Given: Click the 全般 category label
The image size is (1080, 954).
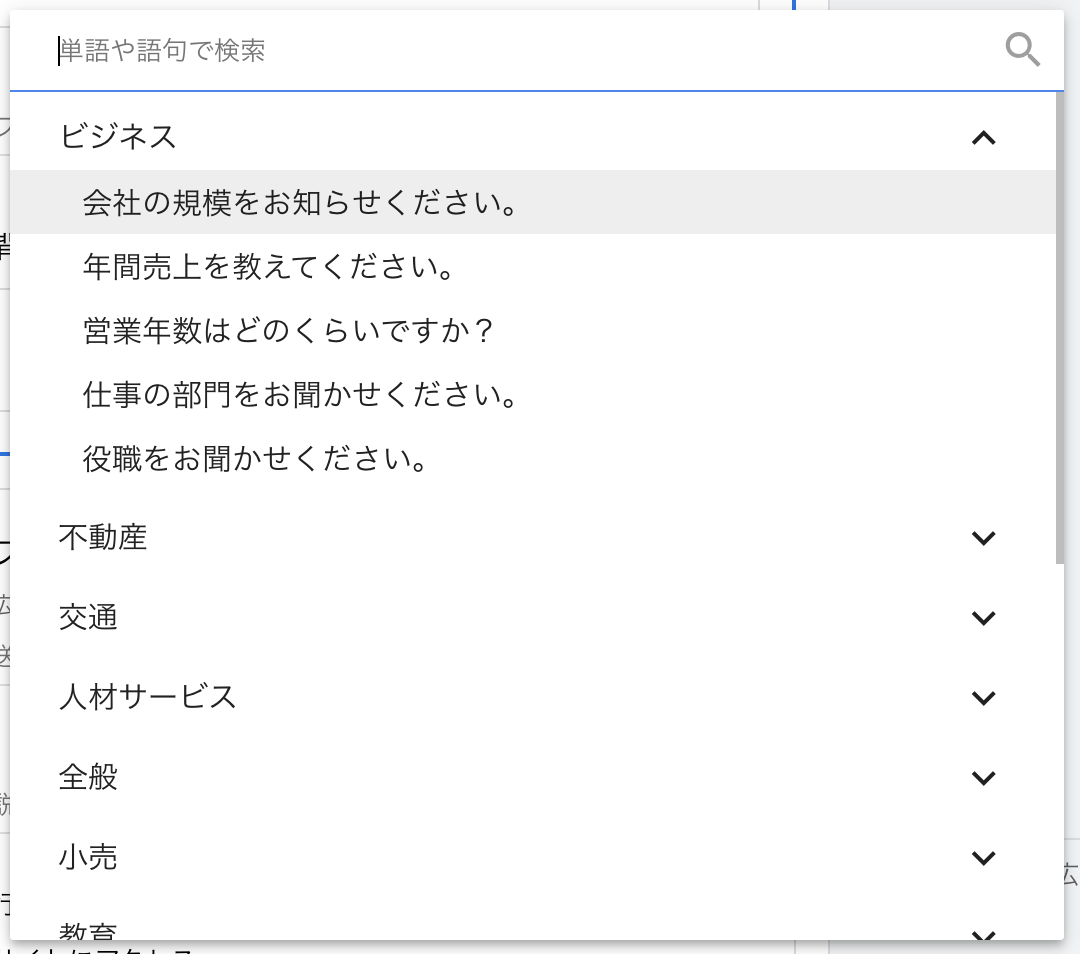Looking at the screenshot, I should point(88,777).
